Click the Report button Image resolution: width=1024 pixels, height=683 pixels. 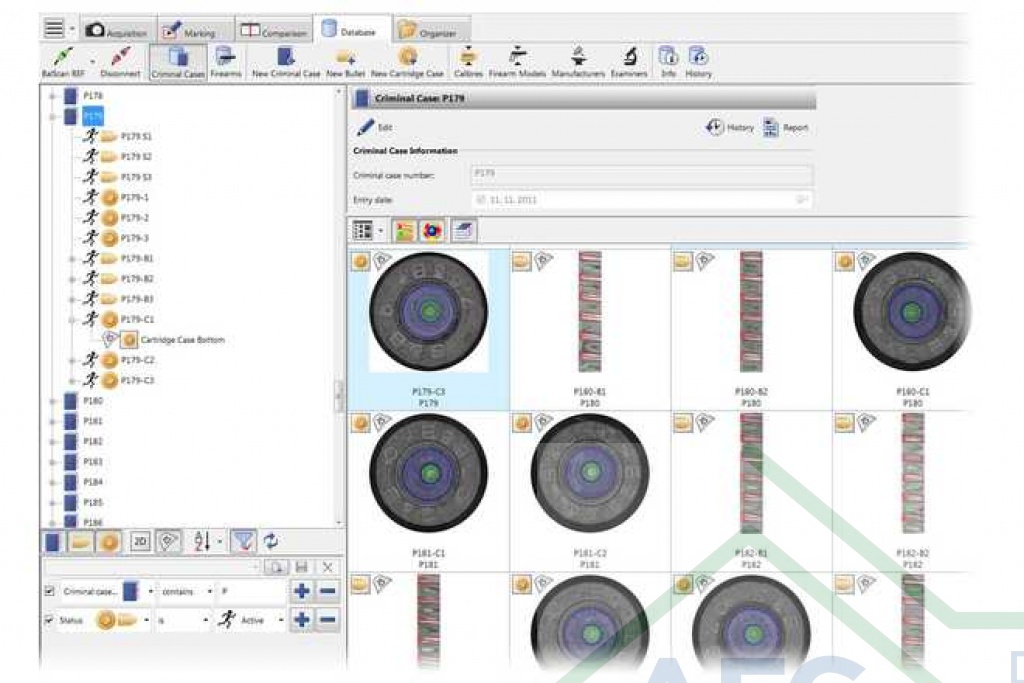tap(785, 128)
